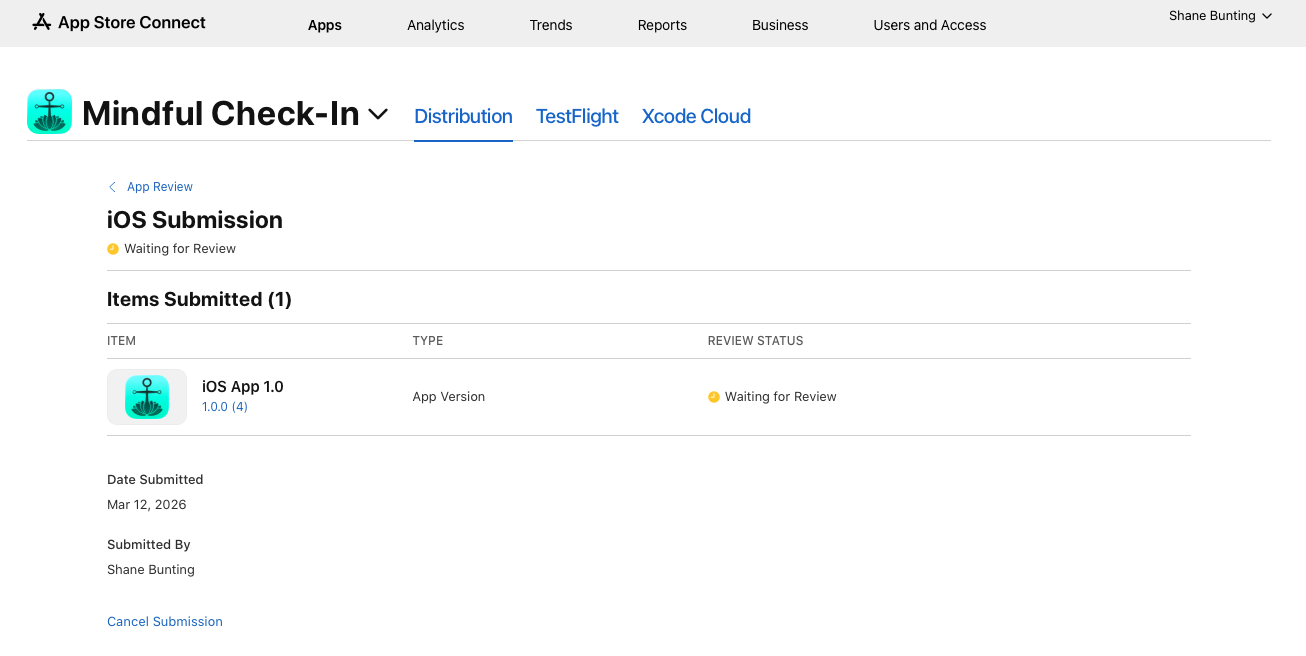The image size is (1306, 656).
Task: Open Users and Access section
Action: point(930,25)
